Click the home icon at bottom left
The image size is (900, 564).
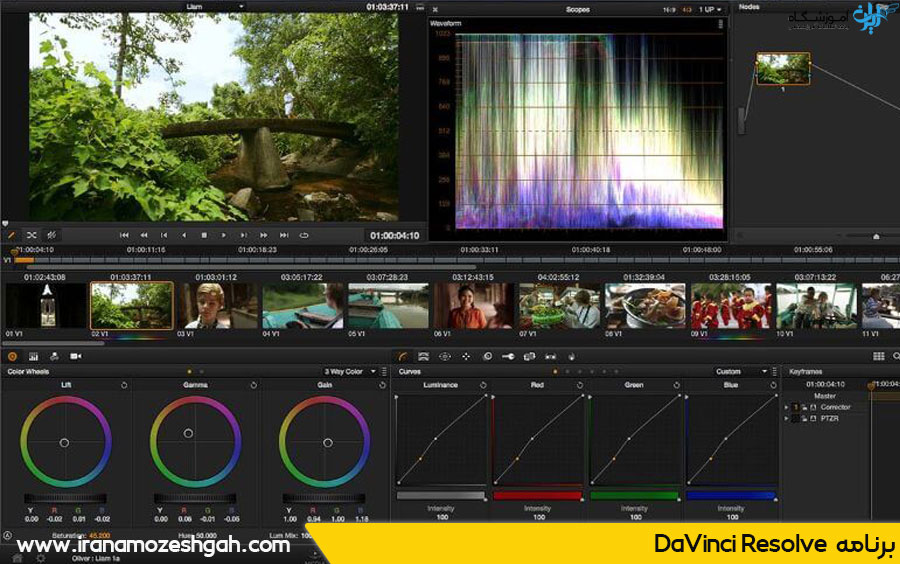pyautogui.click(x=18, y=558)
